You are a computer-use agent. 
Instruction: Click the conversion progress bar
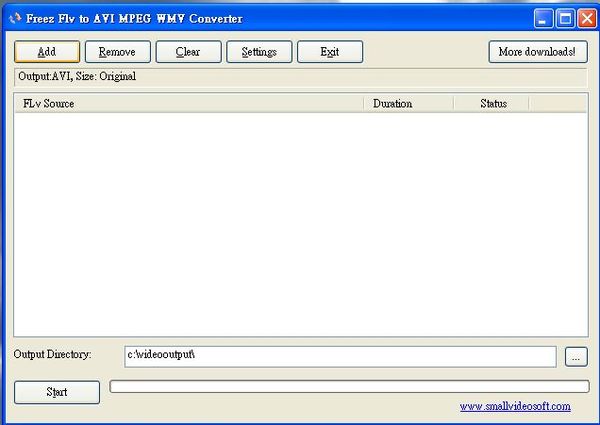pyautogui.click(x=349, y=386)
